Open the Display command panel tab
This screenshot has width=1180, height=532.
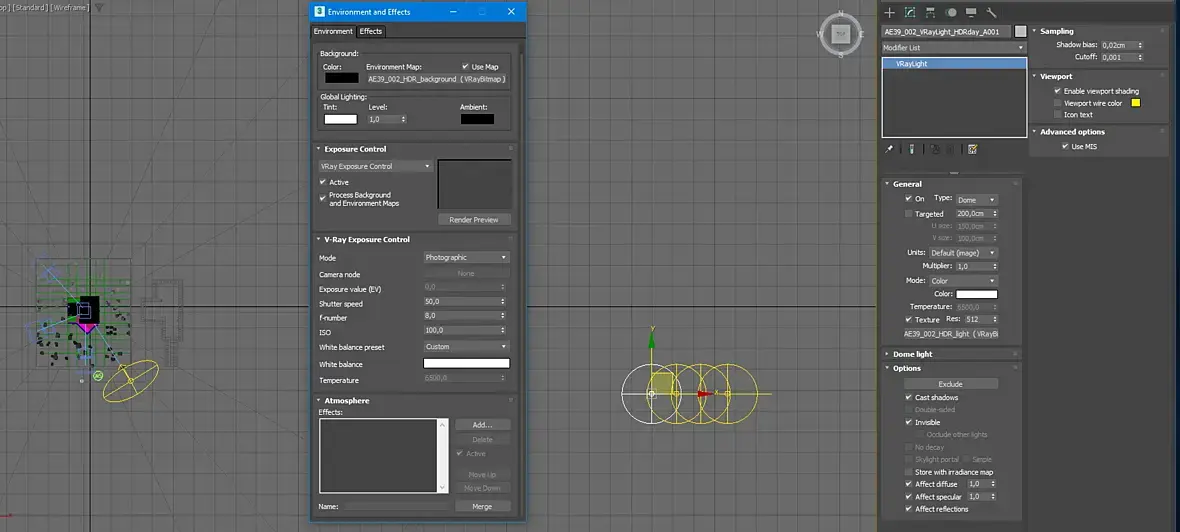pos(972,13)
